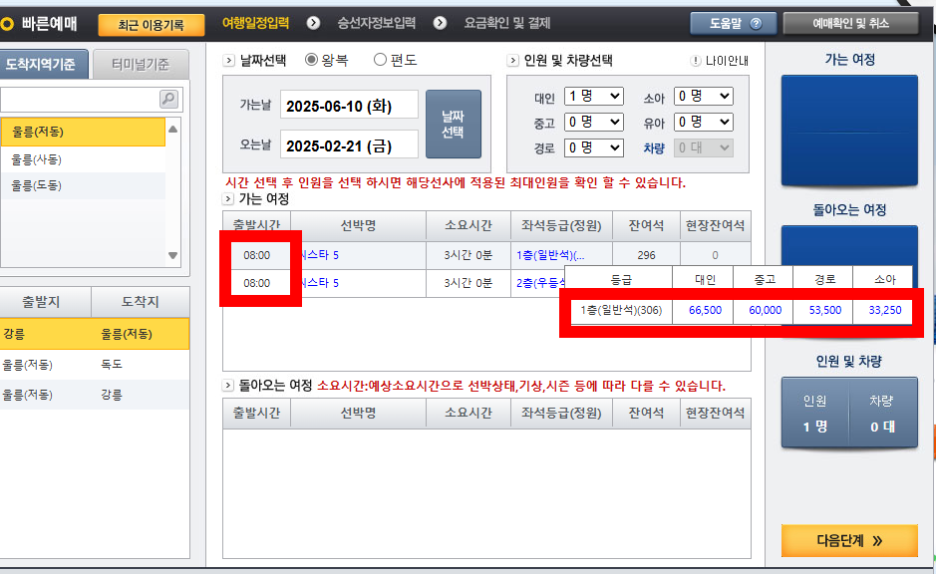Screen dimensions: 936x574
Task: Click the search magnifier icon
Action: click(x=169, y=98)
